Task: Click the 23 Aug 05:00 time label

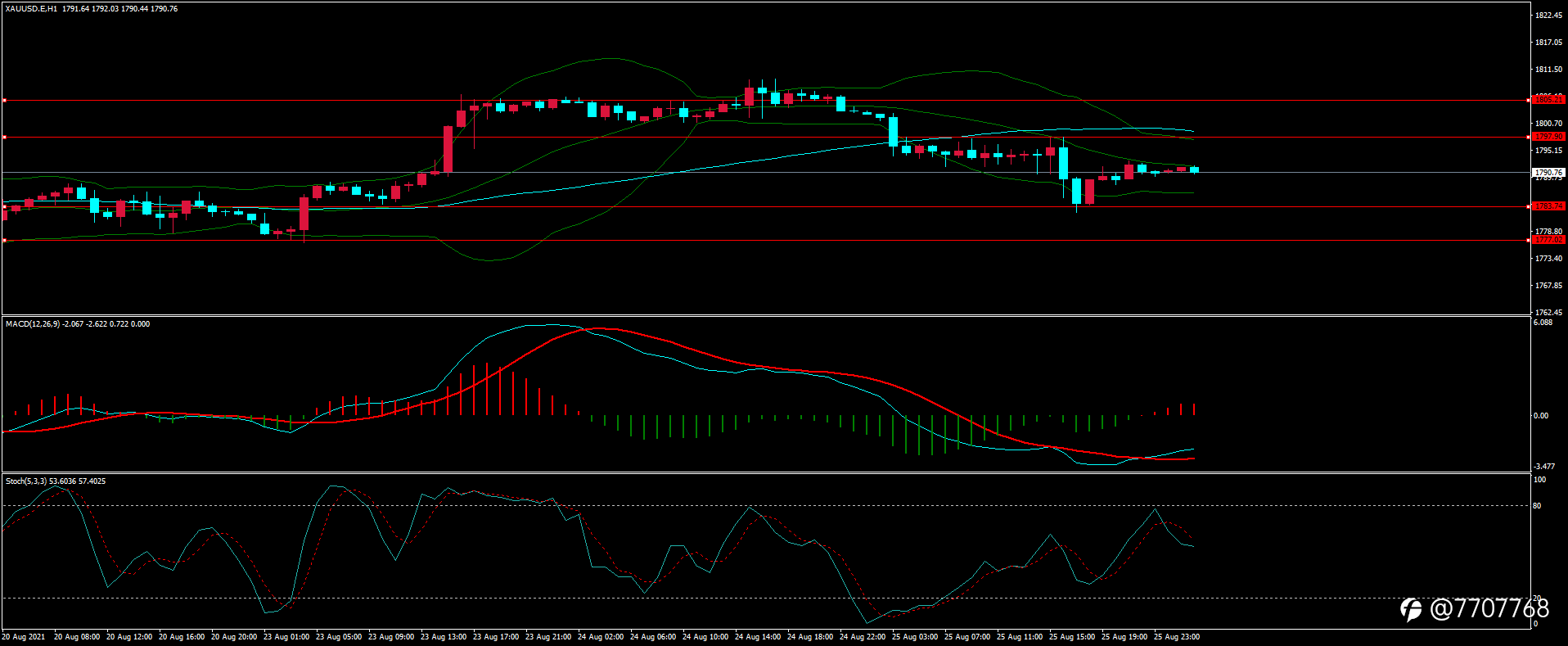Action: click(x=339, y=637)
